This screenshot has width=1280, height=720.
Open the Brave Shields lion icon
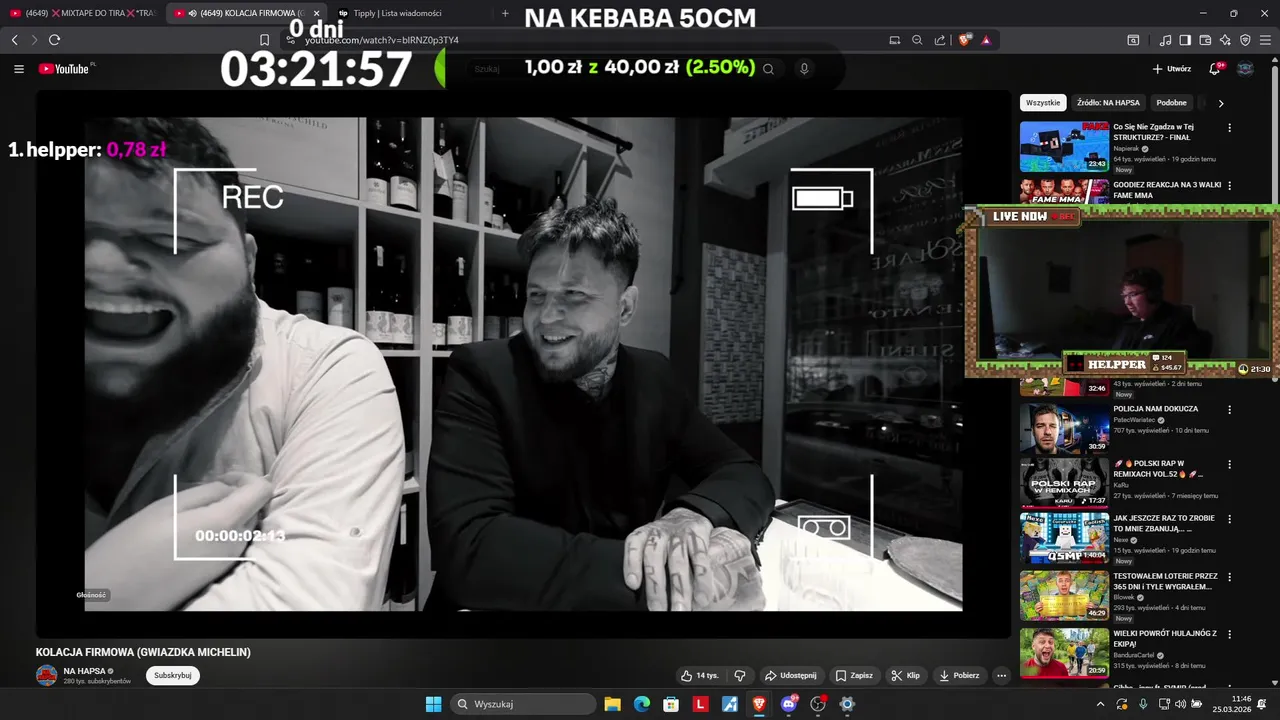tap(965, 40)
